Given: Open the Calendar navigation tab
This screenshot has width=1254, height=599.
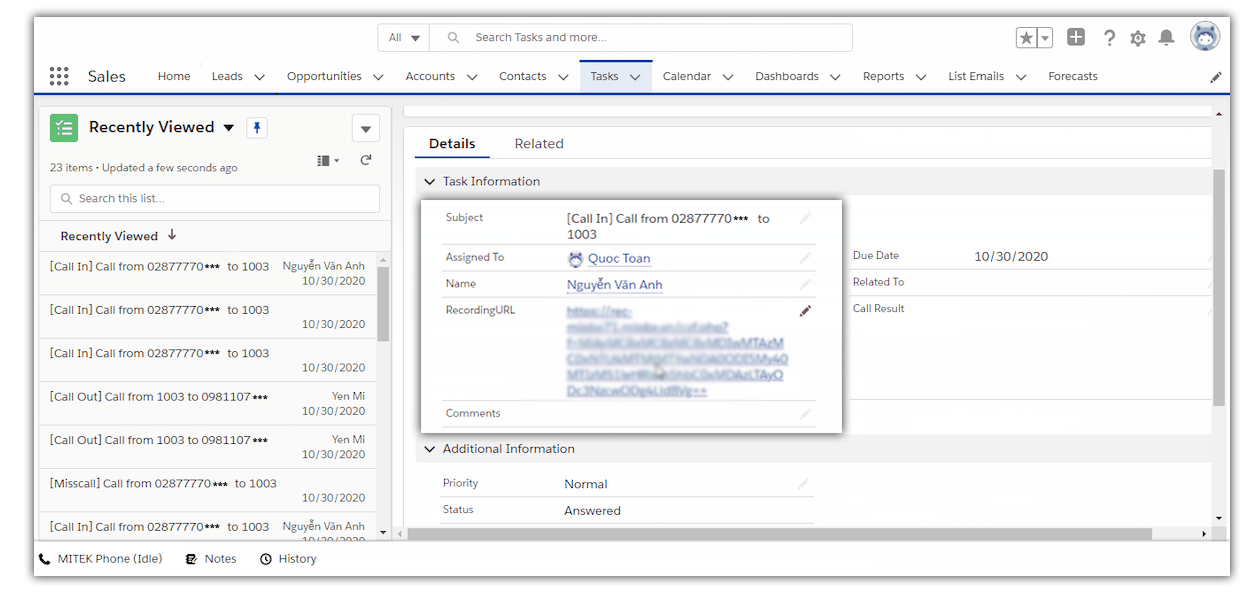Looking at the screenshot, I should pos(686,77).
